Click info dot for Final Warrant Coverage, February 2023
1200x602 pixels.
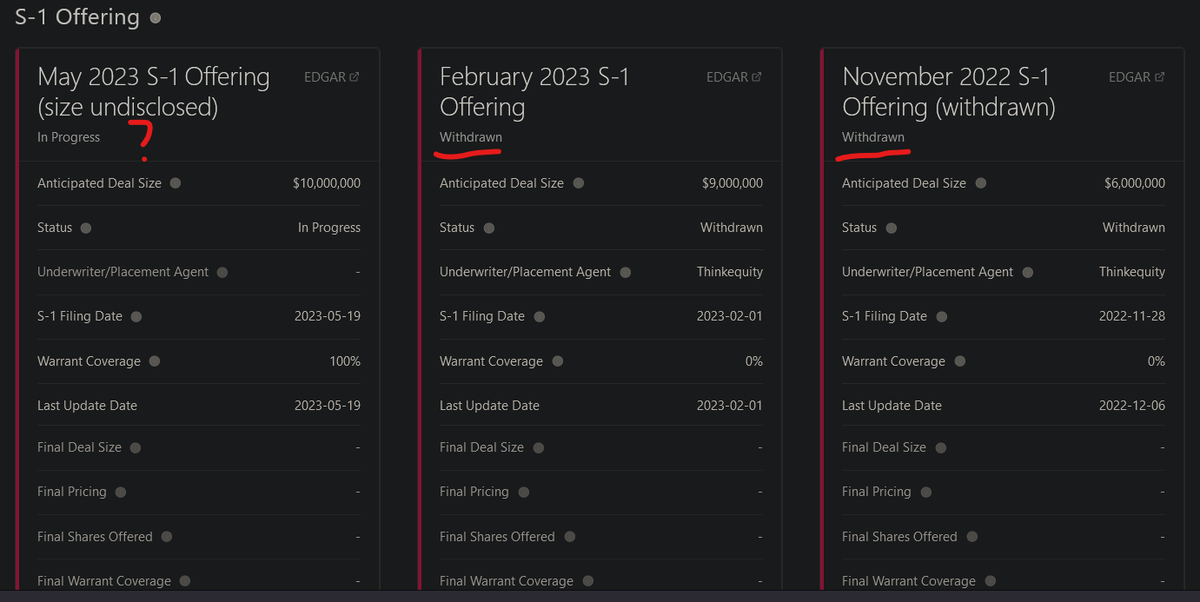point(588,581)
